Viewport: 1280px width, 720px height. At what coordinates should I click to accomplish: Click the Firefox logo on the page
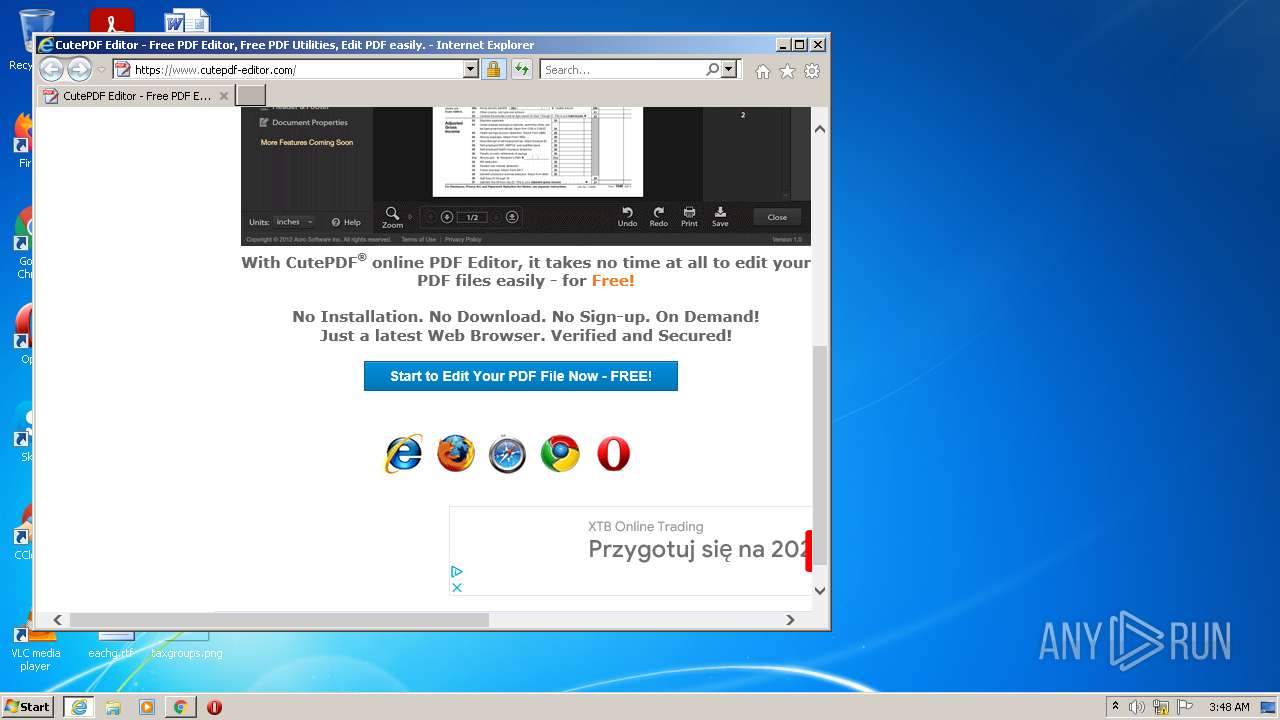(x=456, y=454)
